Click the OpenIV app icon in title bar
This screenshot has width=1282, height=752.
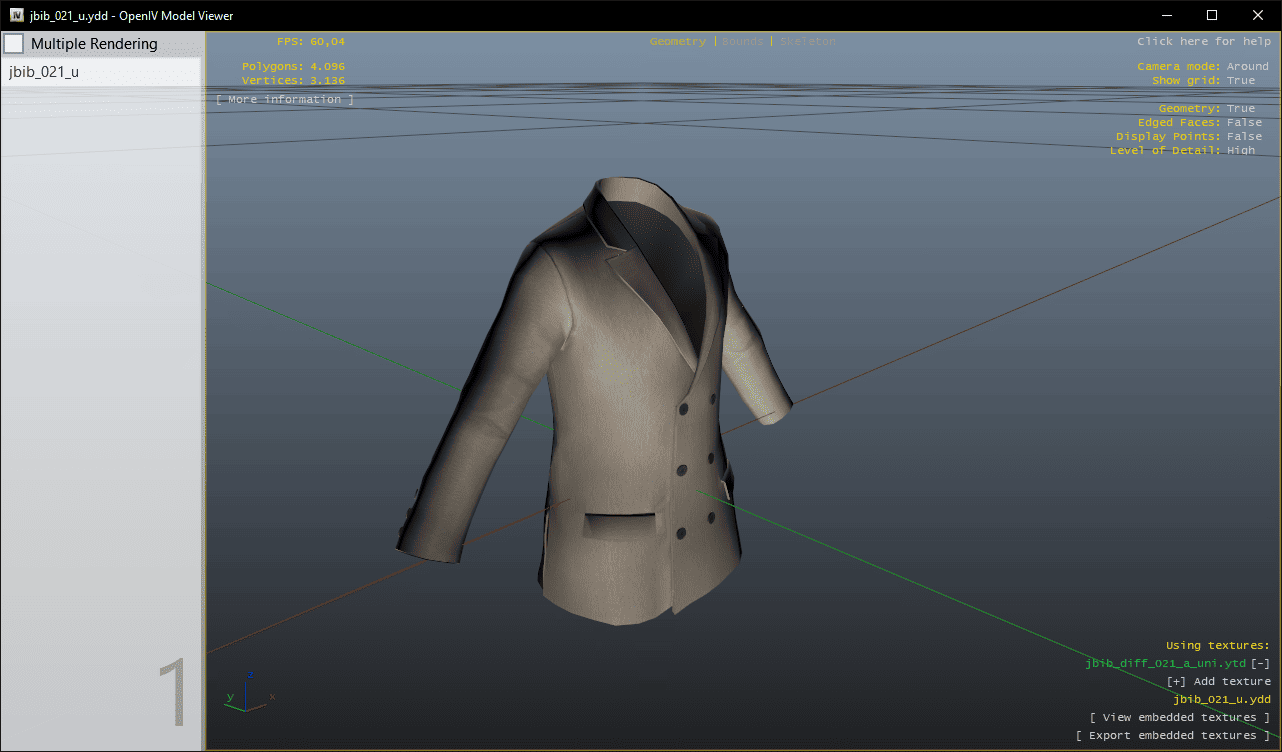click(x=17, y=15)
